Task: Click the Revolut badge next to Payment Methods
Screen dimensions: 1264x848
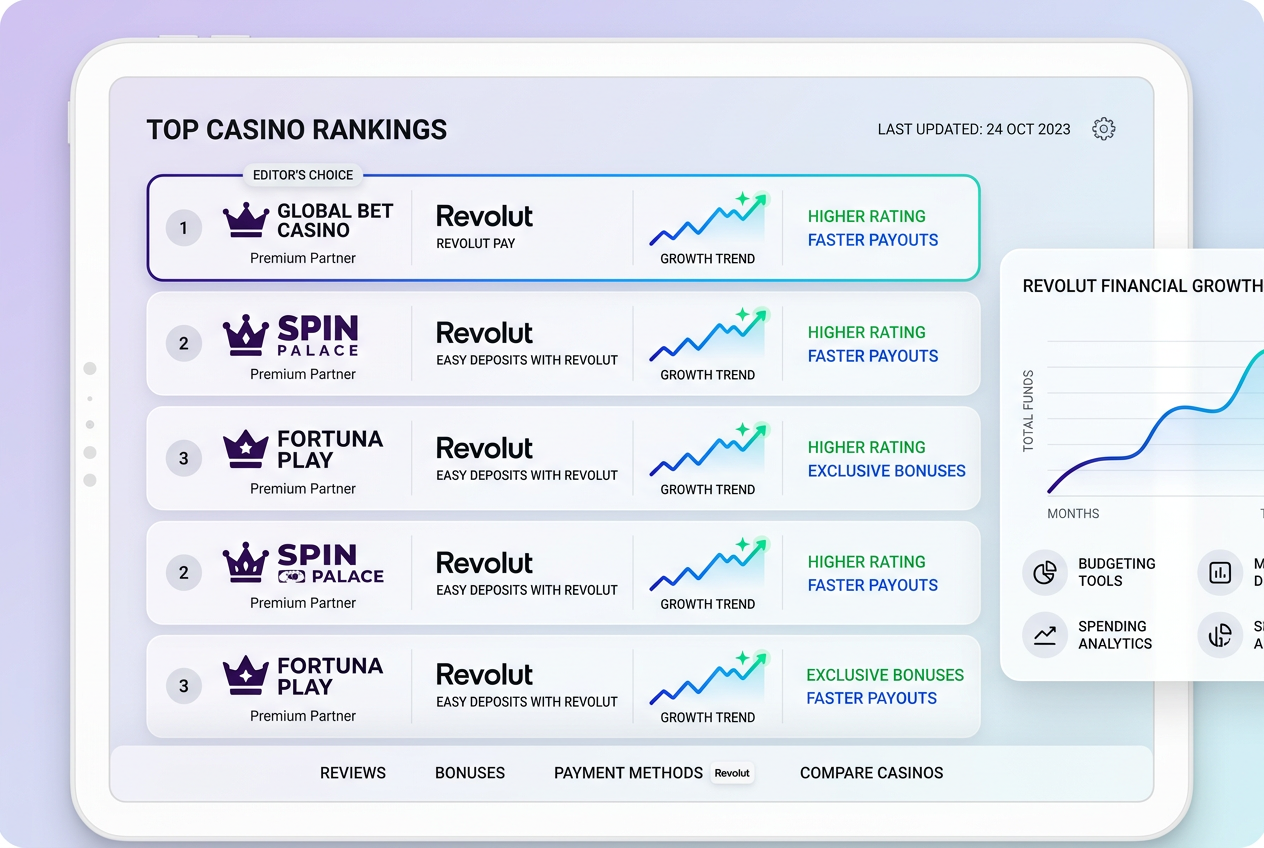Action: (732, 773)
